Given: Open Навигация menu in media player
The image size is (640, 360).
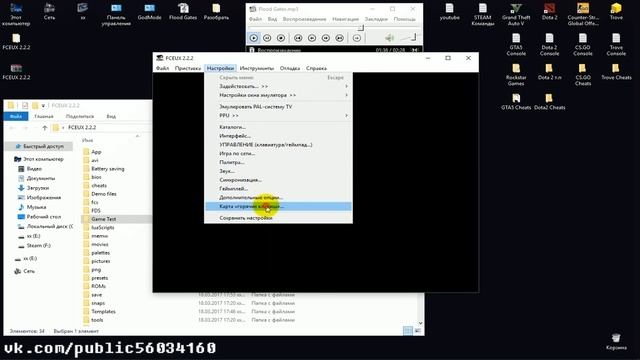Looking at the screenshot, I should [345, 19].
